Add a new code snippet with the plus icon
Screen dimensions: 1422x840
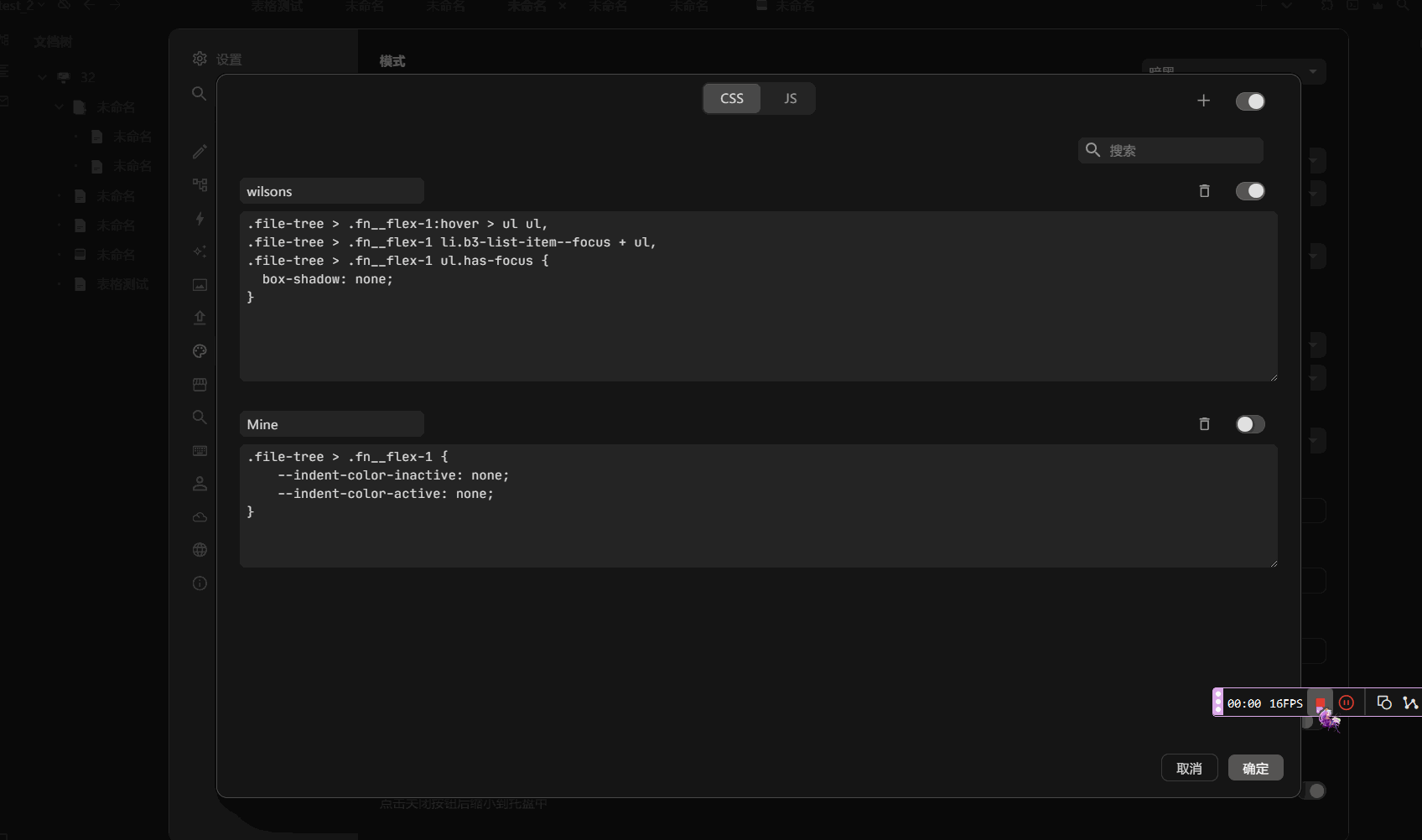1203,101
